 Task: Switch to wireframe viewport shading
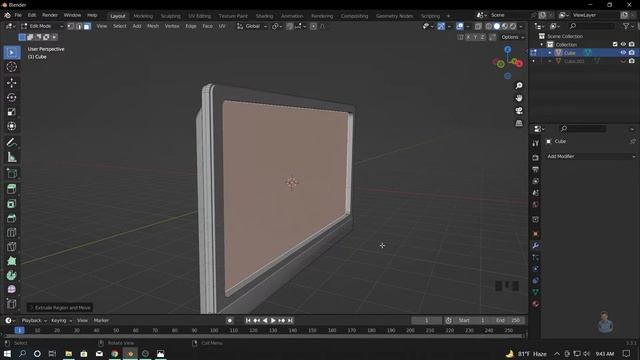pyautogui.click(x=489, y=26)
